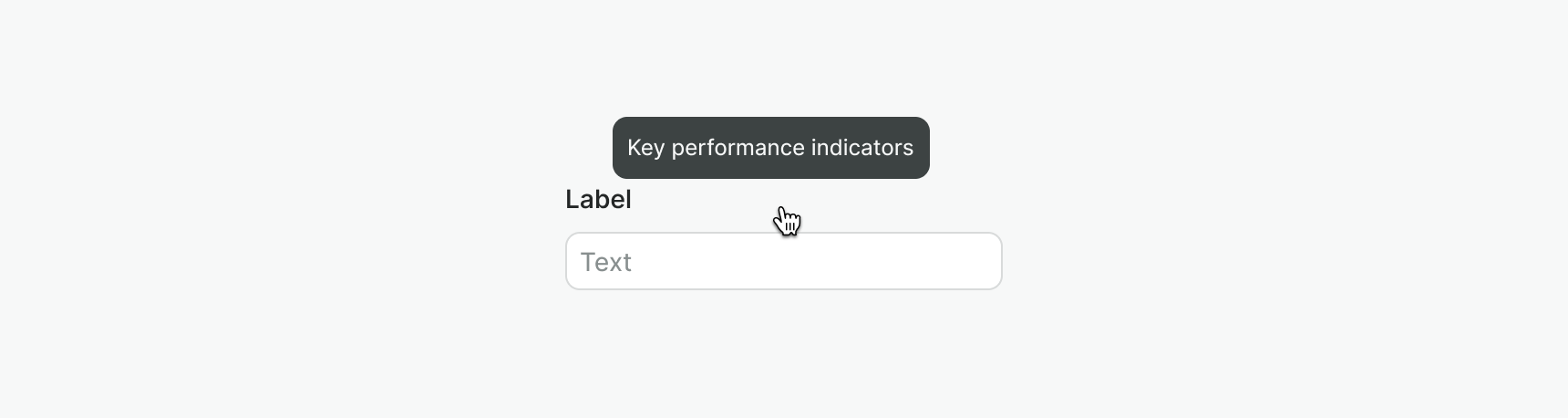The height and width of the screenshot is (418, 1568).
Task: Select the text box below Label
Action: pos(783,262)
